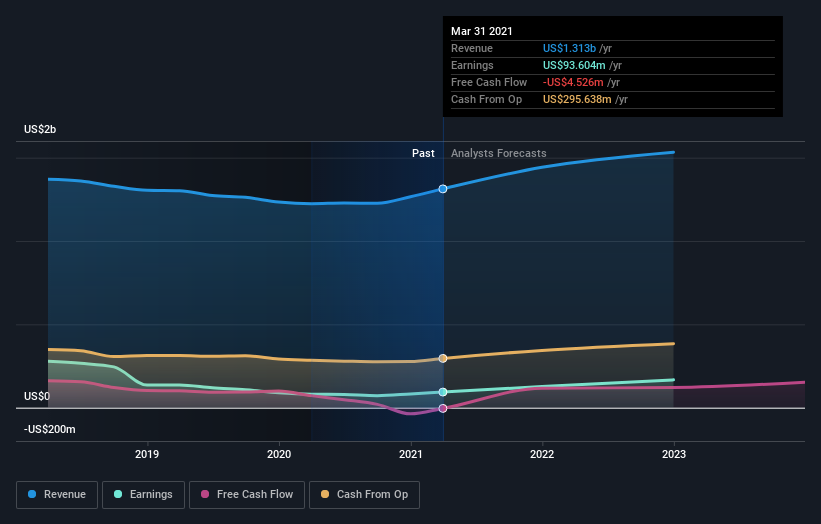The width and height of the screenshot is (821, 524).
Task: Click the Earnings row label in tooltip
Action: (472, 65)
